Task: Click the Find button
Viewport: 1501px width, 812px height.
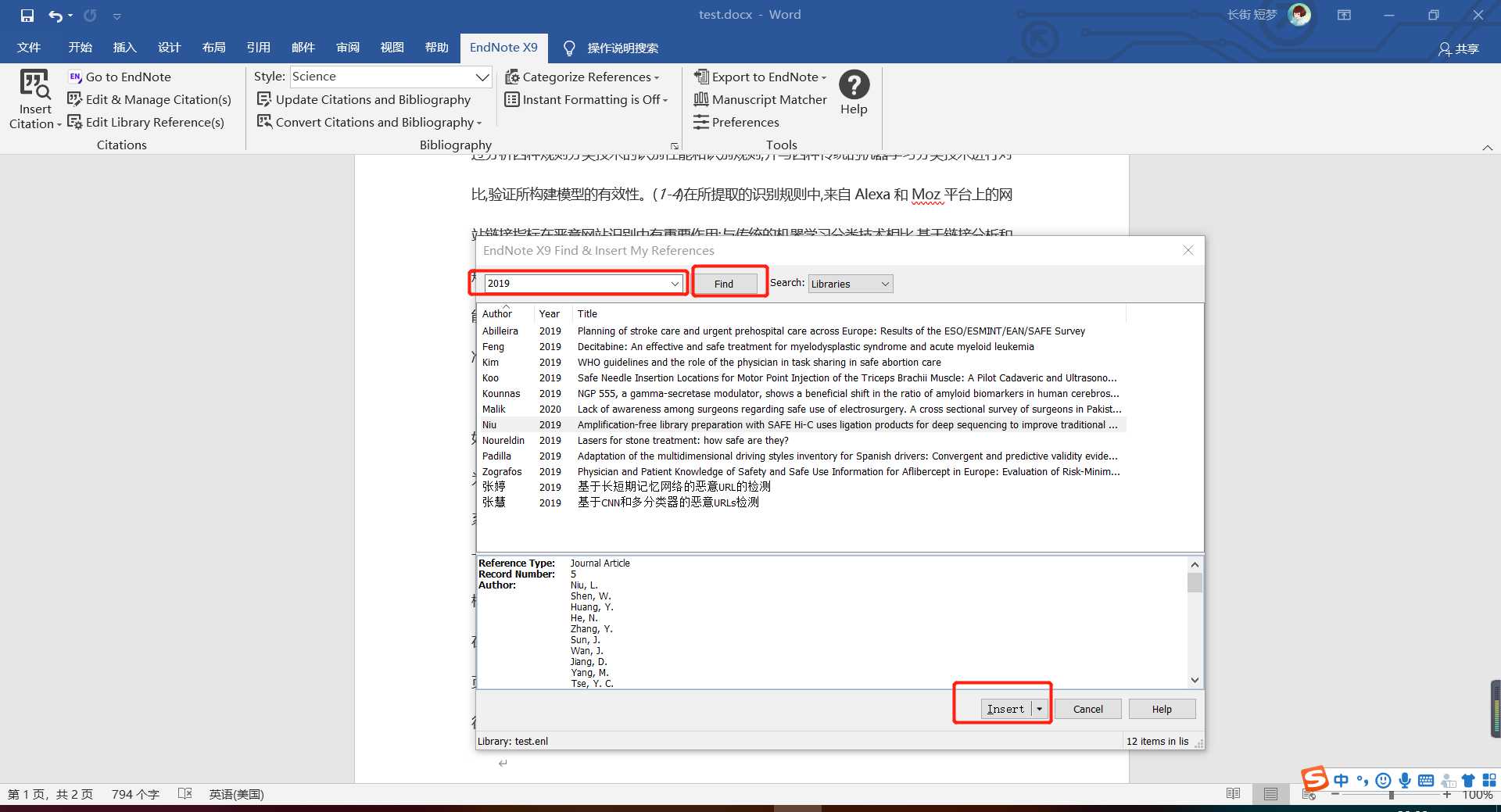Action: point(724,284)
